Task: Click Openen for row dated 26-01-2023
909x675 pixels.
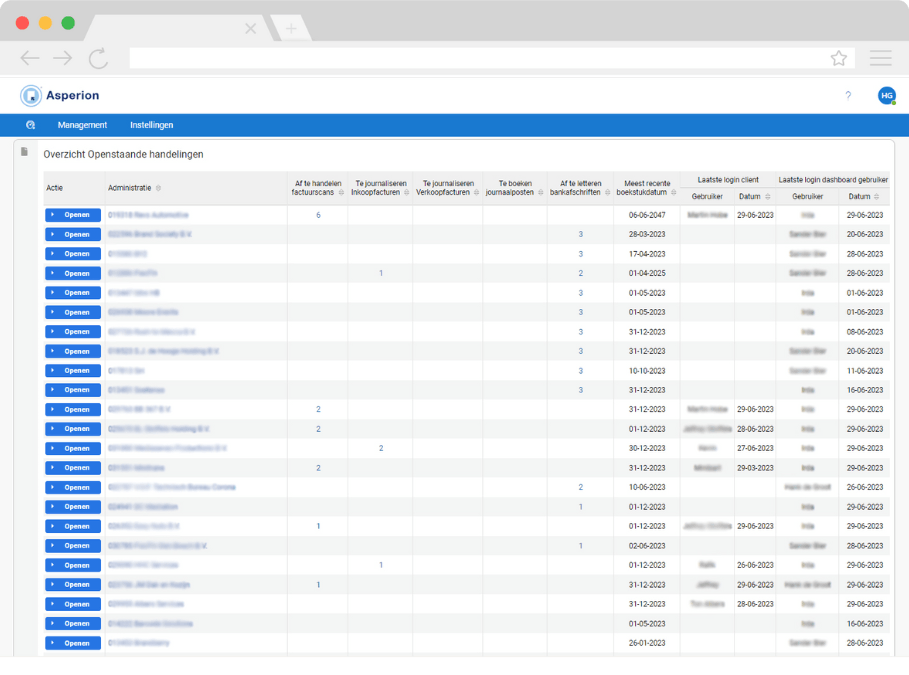Action: 73,643
